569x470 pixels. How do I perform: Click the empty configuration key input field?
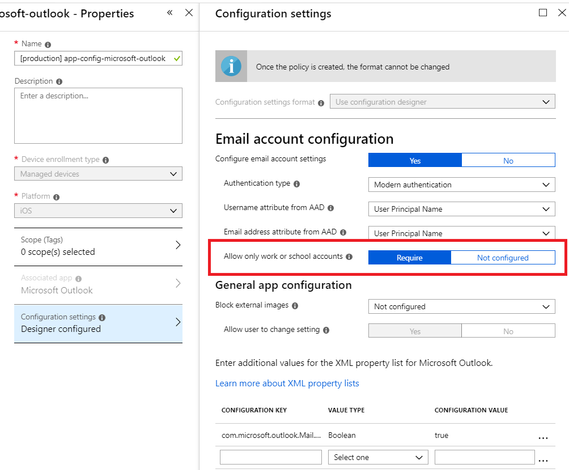click(x=271, y=457)
